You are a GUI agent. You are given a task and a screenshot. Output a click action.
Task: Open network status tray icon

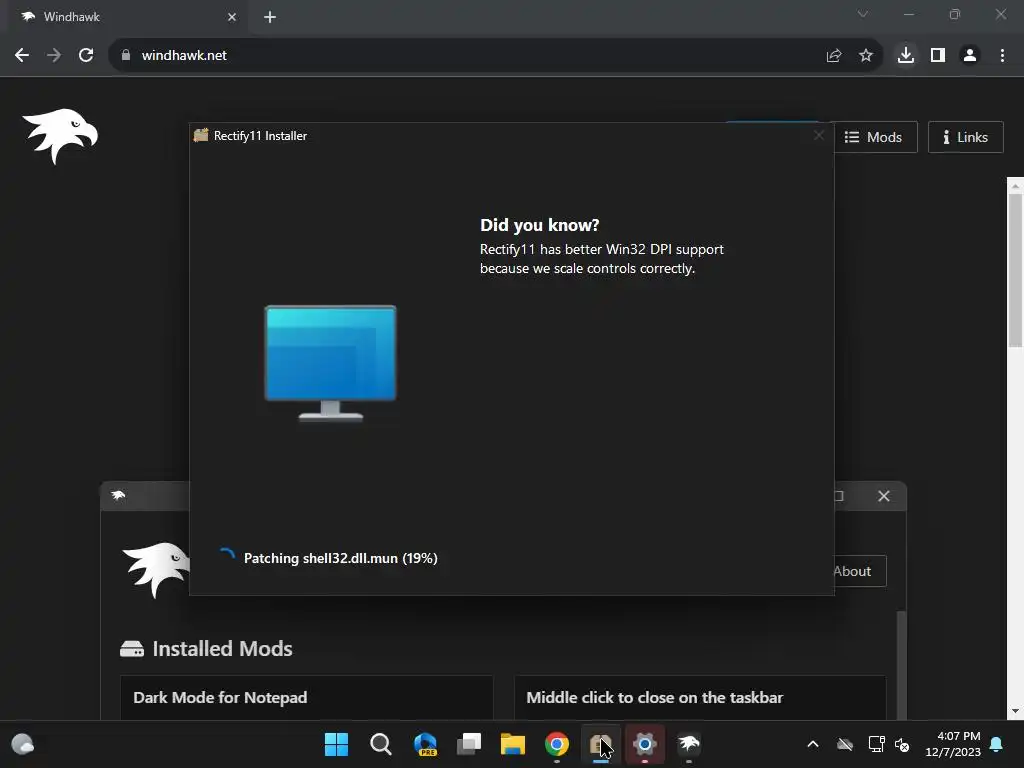(876, 744)
